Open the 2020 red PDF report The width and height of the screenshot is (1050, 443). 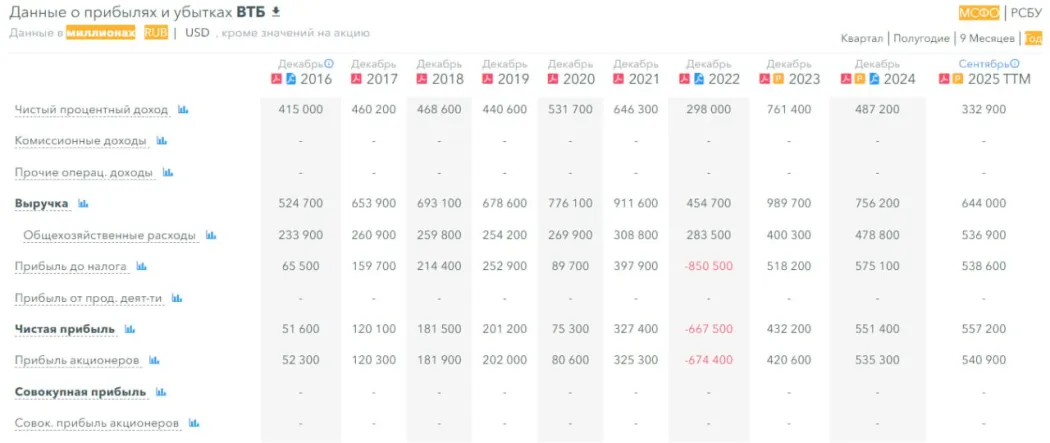click(553, 79)
